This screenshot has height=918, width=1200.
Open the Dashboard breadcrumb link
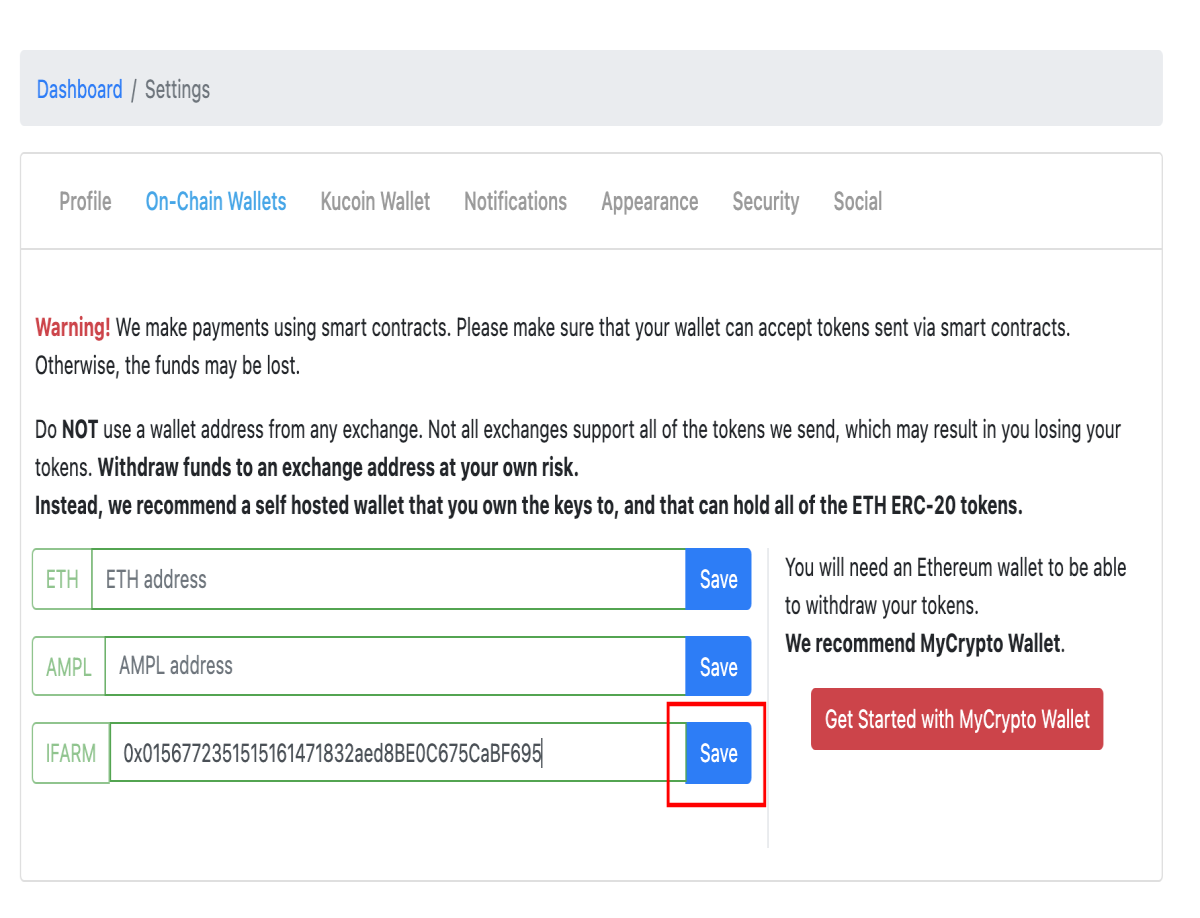point(79,89)
